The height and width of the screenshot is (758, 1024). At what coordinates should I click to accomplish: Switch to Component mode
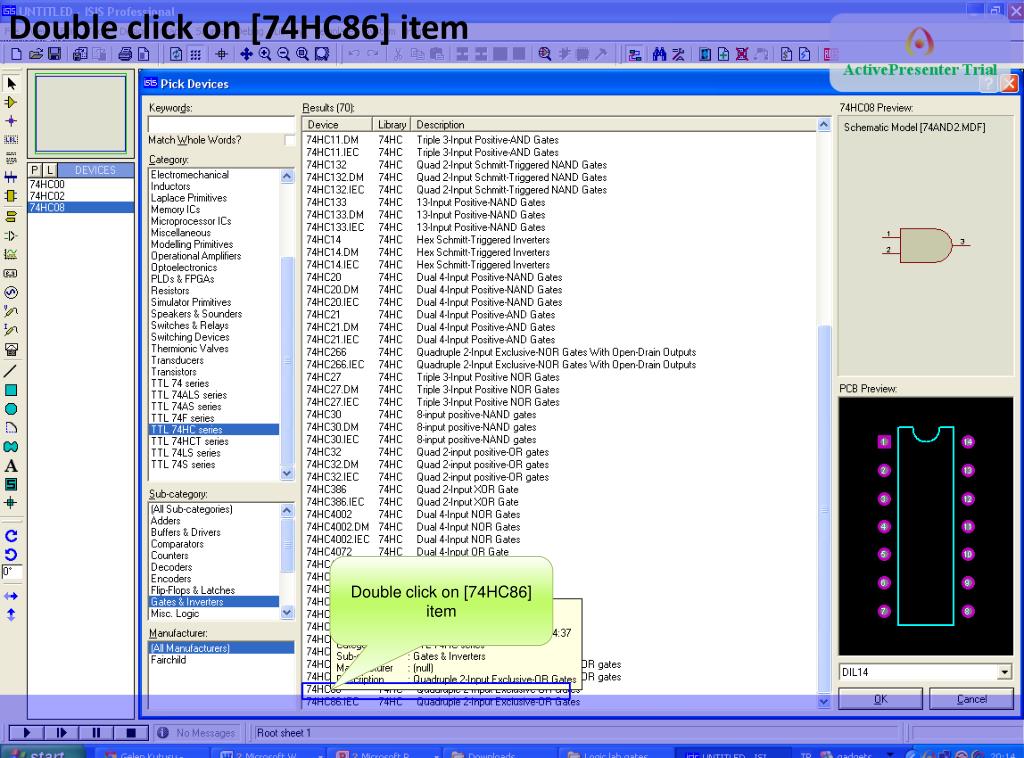(11, 103)
